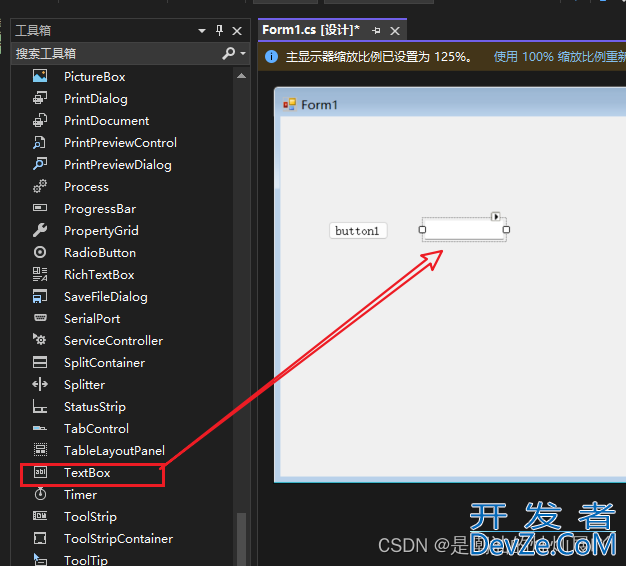Image resolution: width=626 pixels, height=566 pixels.
Task: Select the ToolTip icon
Action: (x=40, y=560)
